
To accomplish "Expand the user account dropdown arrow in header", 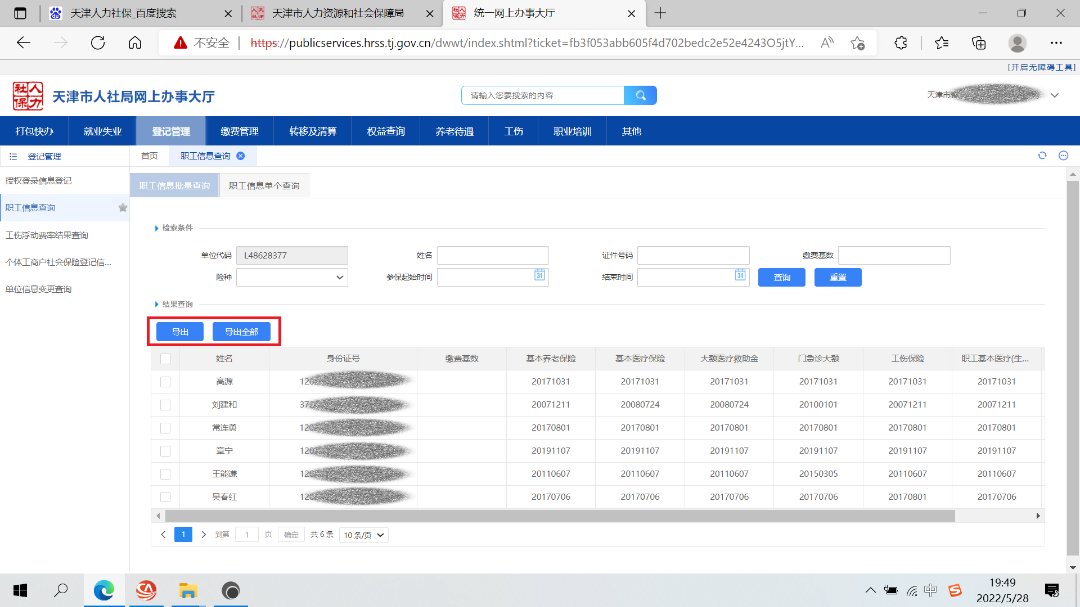I will pos(1055,95).
